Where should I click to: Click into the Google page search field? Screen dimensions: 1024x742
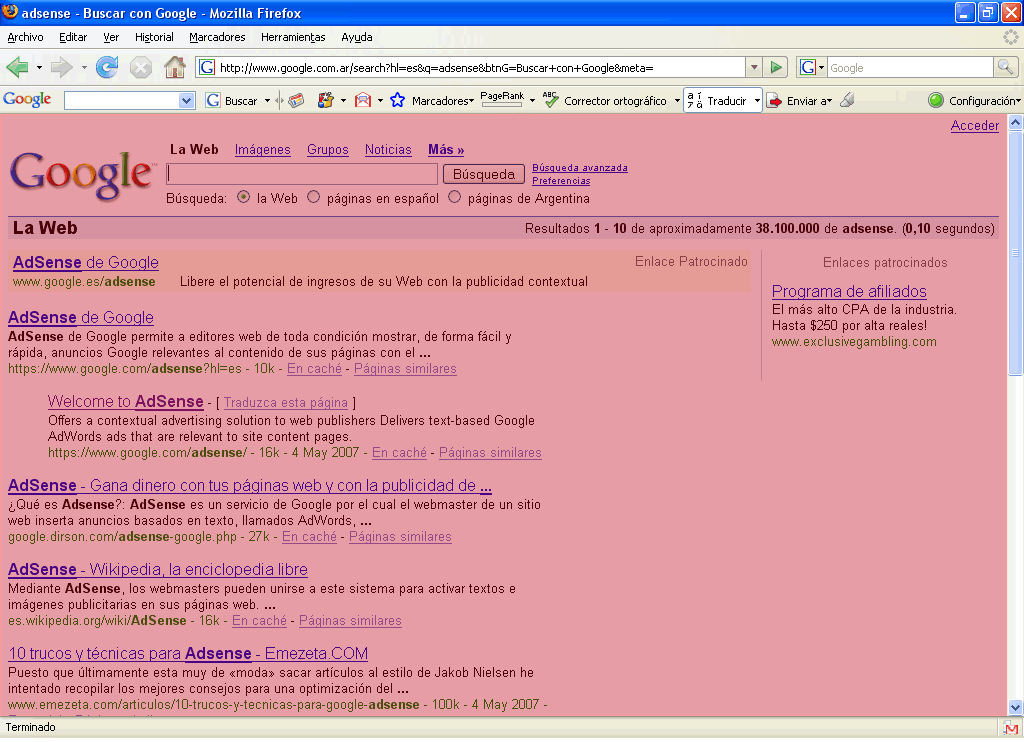(x=302, y=174)
